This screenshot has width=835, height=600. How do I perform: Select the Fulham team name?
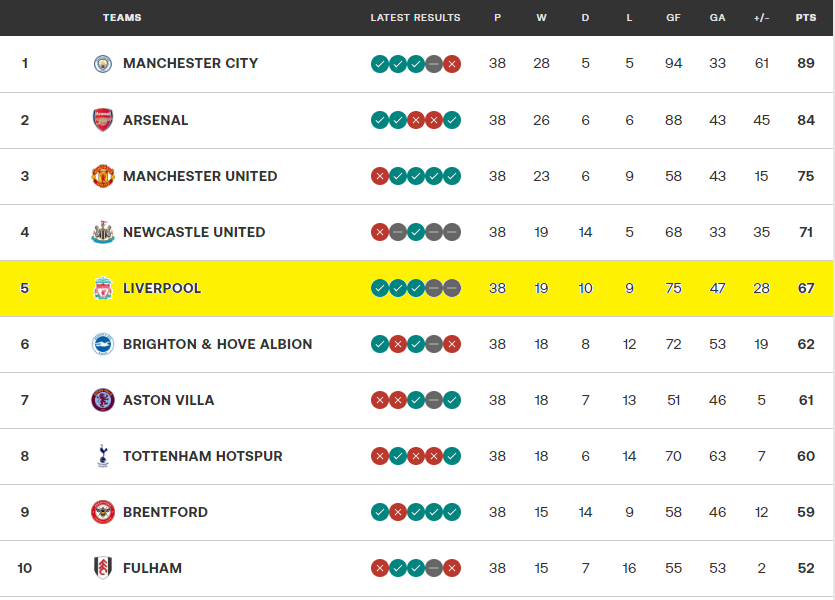152,568
